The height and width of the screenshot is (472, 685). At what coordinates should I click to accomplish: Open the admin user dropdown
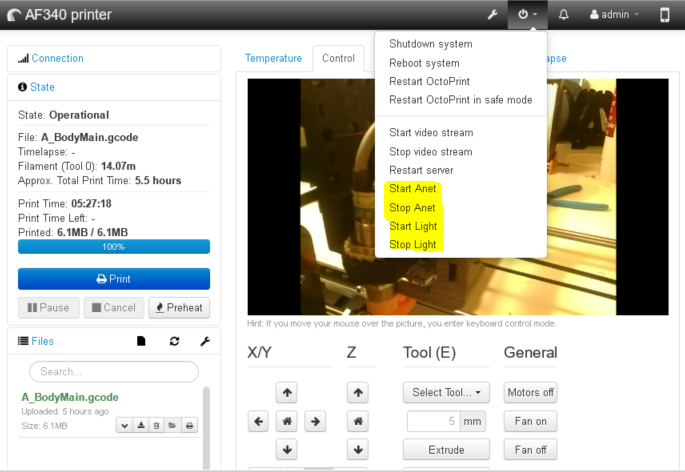tap(614, 15)
